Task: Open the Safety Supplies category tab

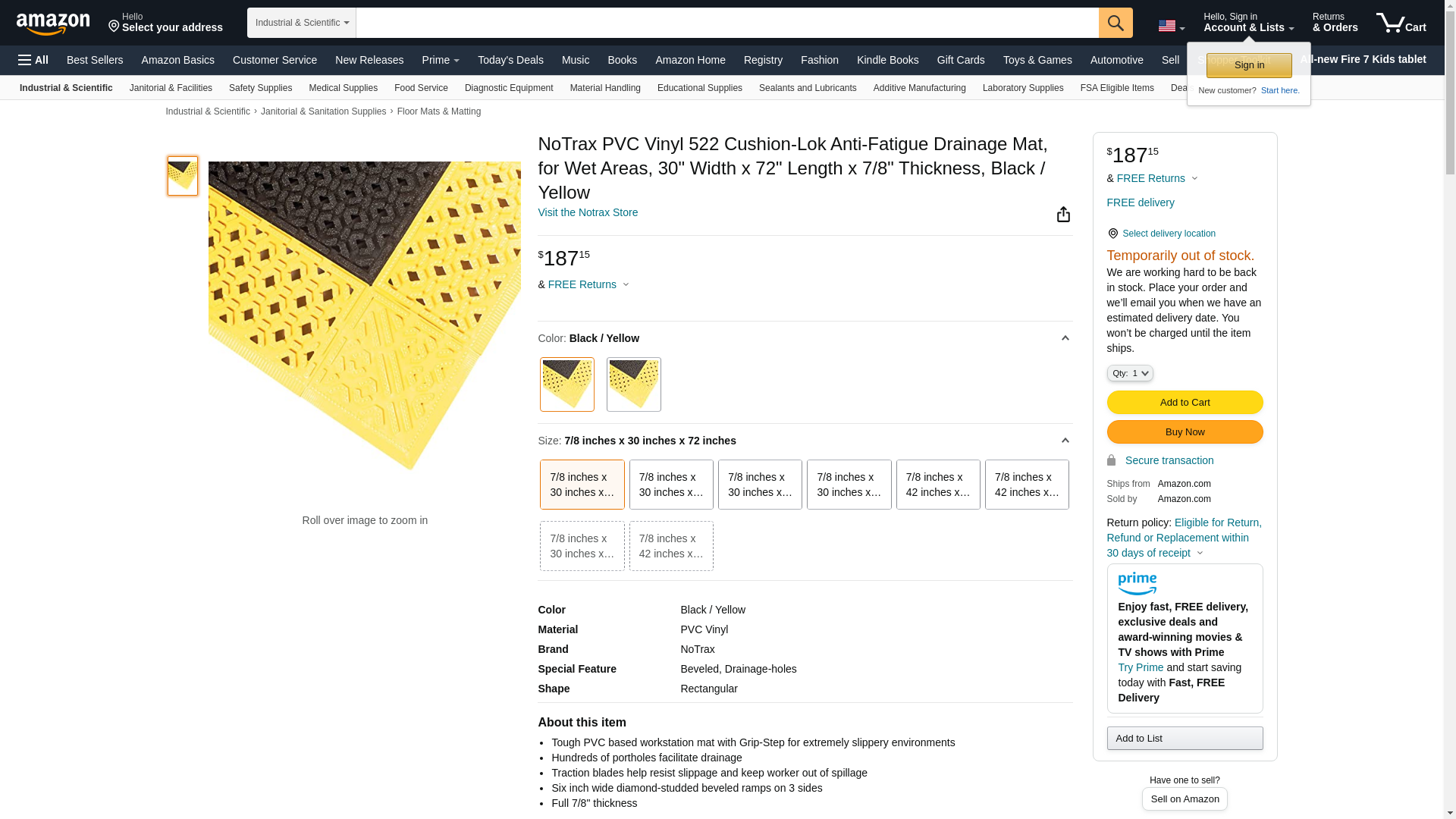Action: 260,88
